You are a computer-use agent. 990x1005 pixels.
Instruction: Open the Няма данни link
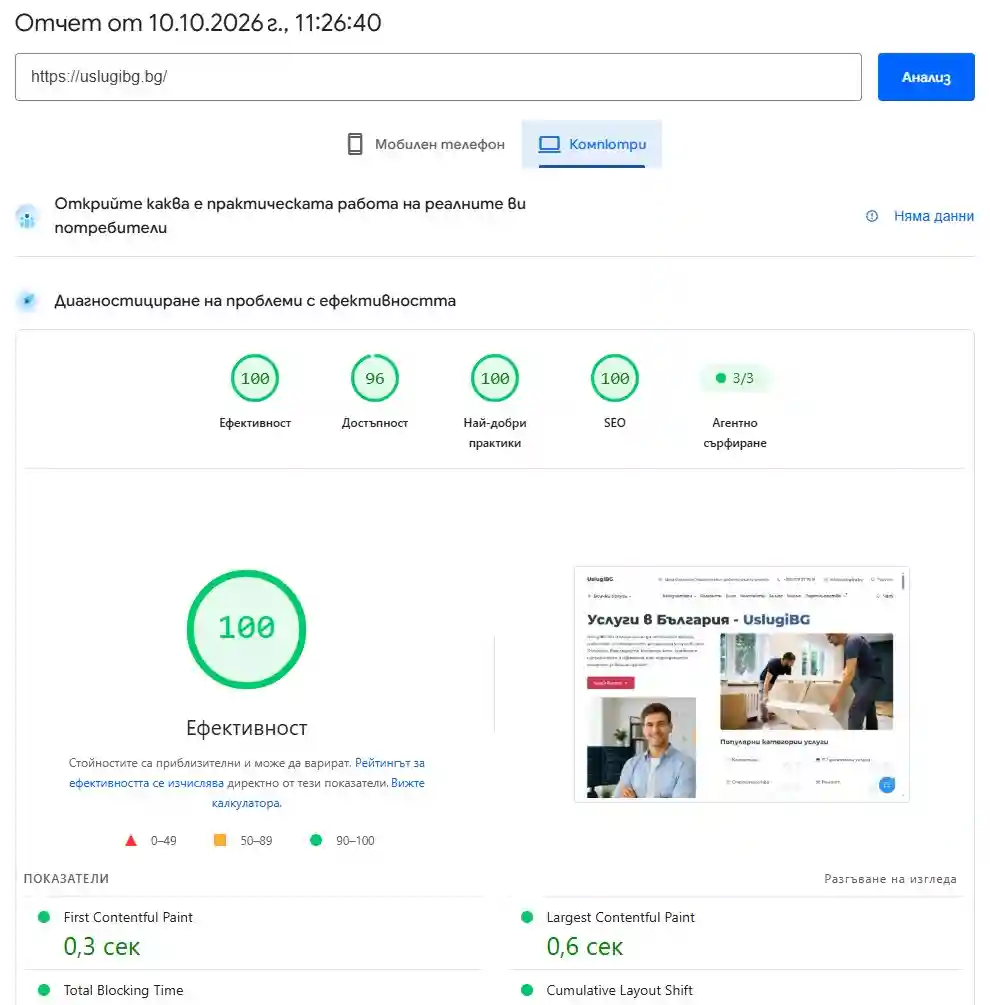point(934,216)
